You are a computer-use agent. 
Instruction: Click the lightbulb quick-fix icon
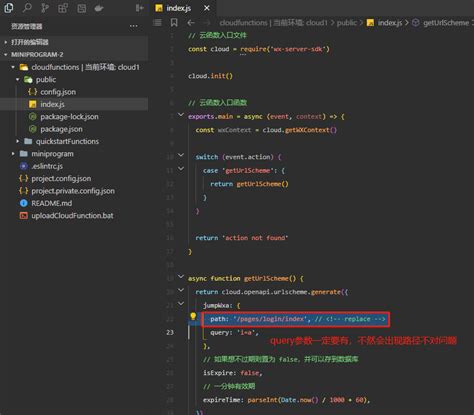click(x=193, y=316)
